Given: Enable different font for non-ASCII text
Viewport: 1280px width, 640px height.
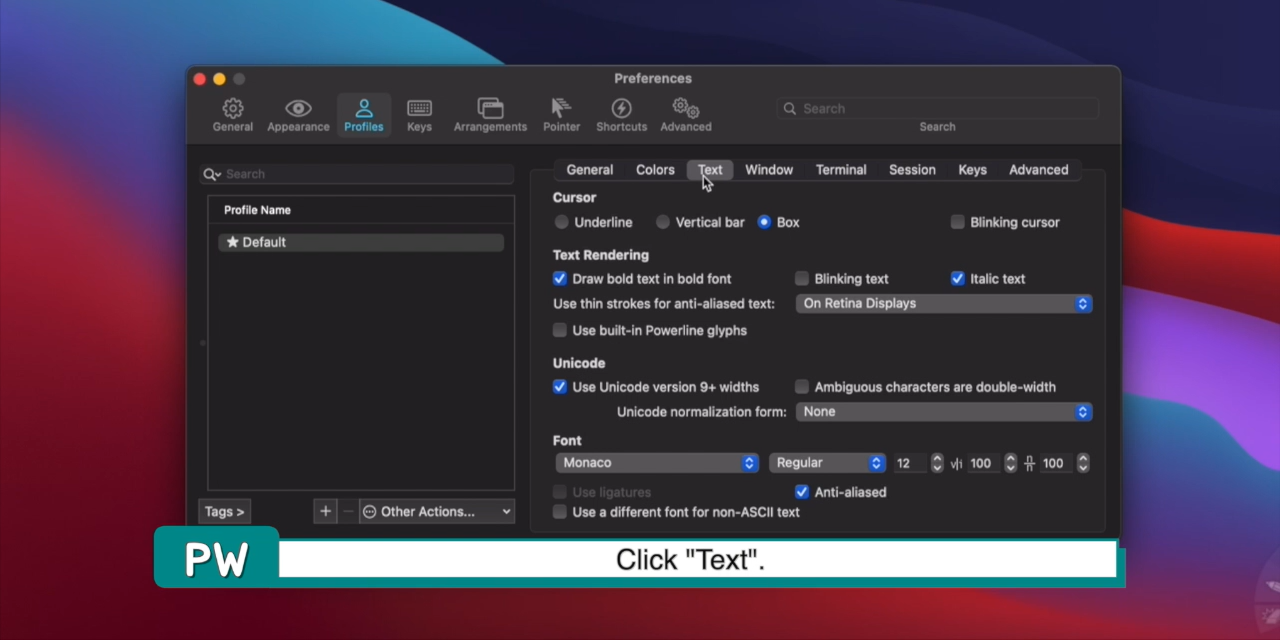Looking at the screenshot, I should point(560,512).
